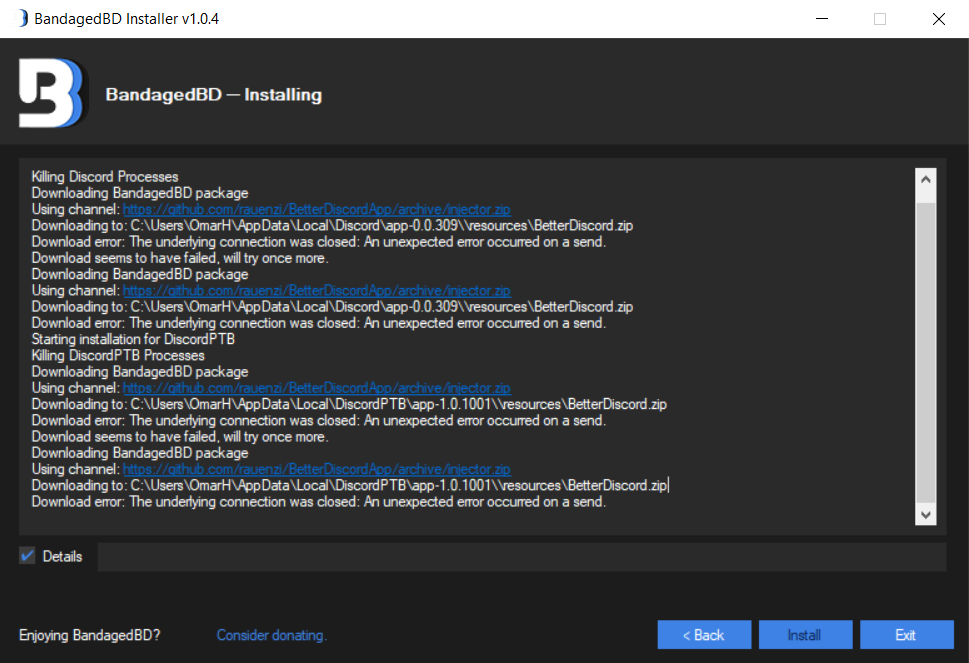Open the injector.zip link under DiscordPTB section
Screen dimensions: 969x663
(x=316, y=387)
